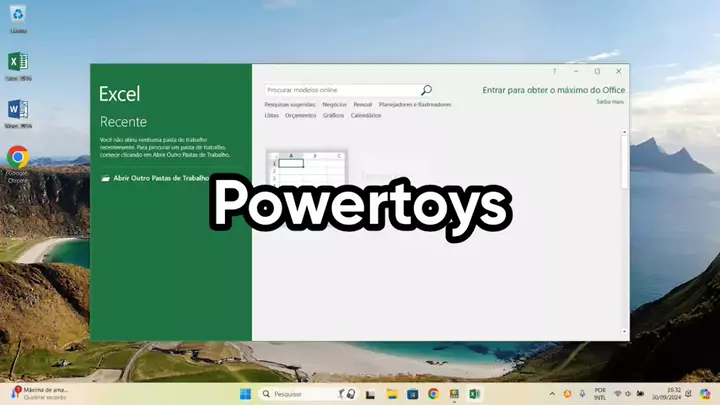Click the help question mark icon
720x405 pixels.
point(555,71)
